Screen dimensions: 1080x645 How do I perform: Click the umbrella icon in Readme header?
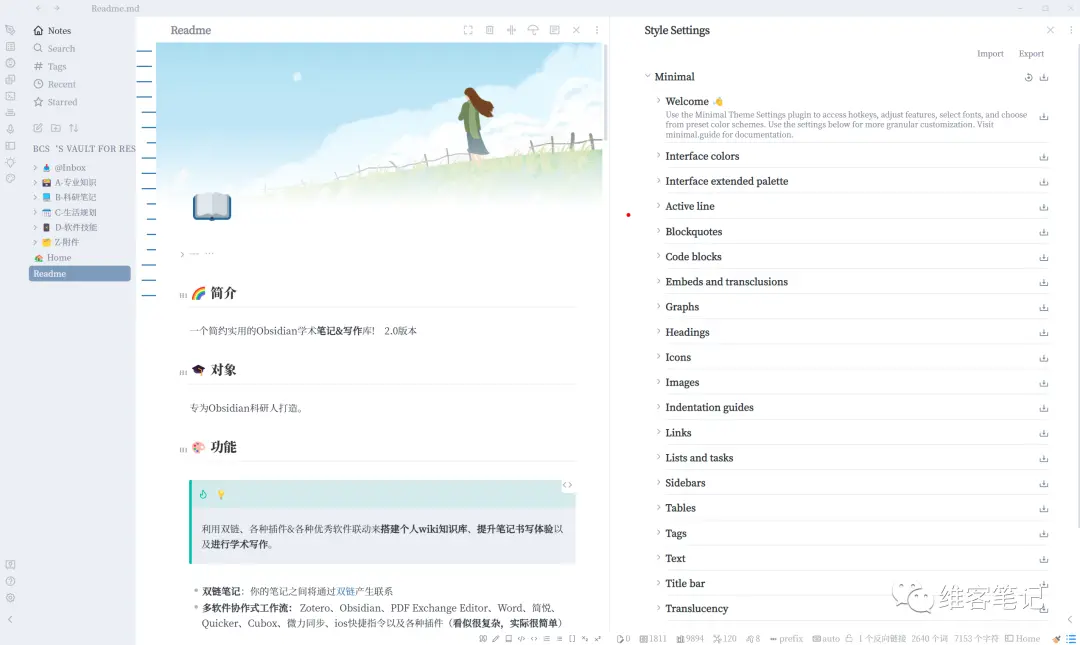(x=533, y=30)
